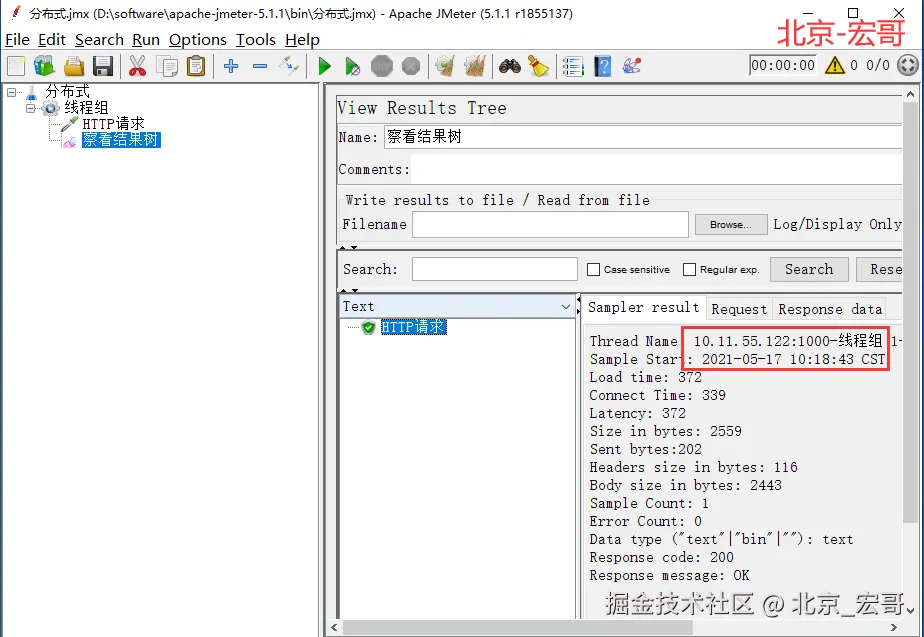Screen dimensions: 924x637
Task: Click the Cut scissors icon
Action: [137, 66]
